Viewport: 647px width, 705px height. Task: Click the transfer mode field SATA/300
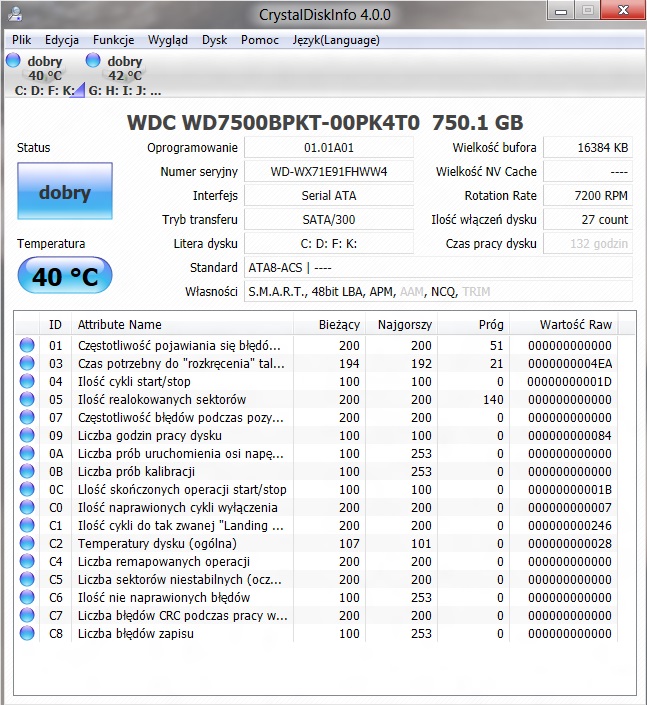(x=329, y=219)
